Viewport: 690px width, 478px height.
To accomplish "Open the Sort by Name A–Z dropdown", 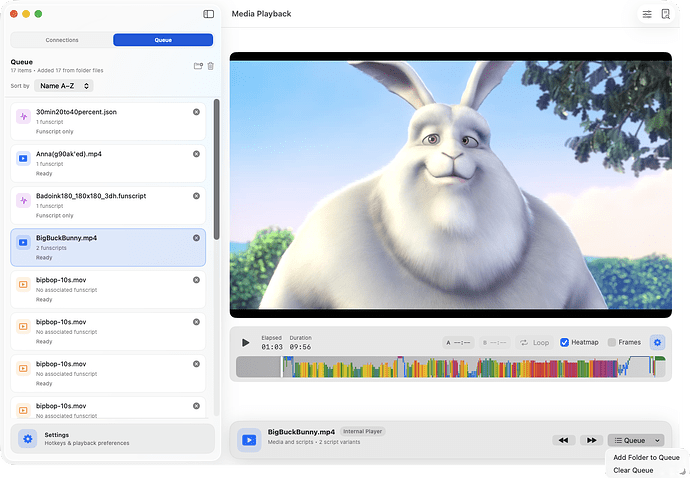I will (x=64, y=86).
